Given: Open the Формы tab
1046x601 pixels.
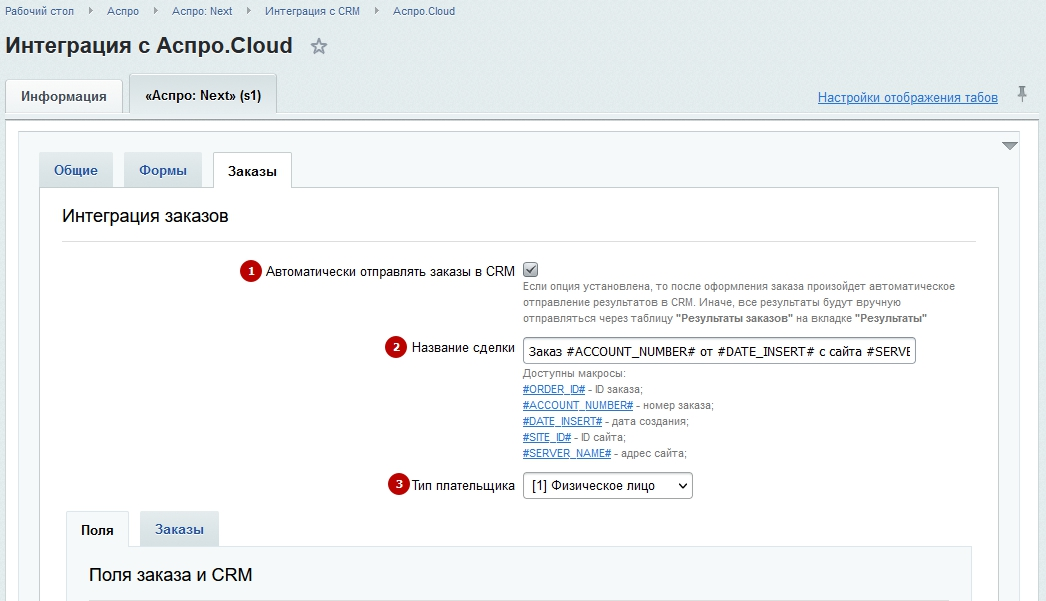Looking at the screenshot, I should pyautogui.click(x=163, y=170).
